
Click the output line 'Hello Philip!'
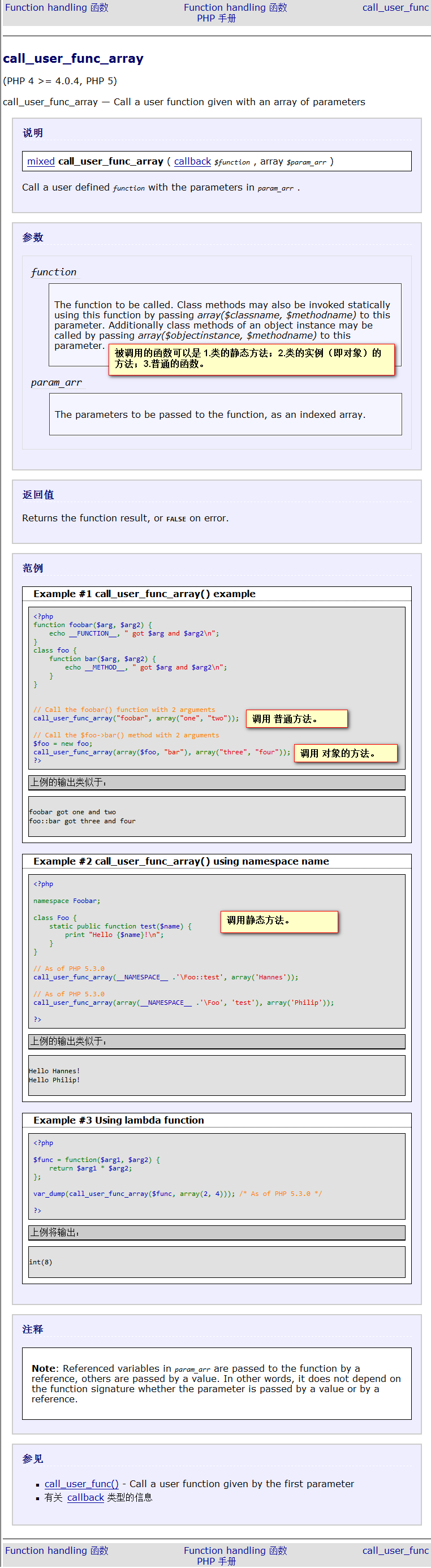click(54, 1080)
